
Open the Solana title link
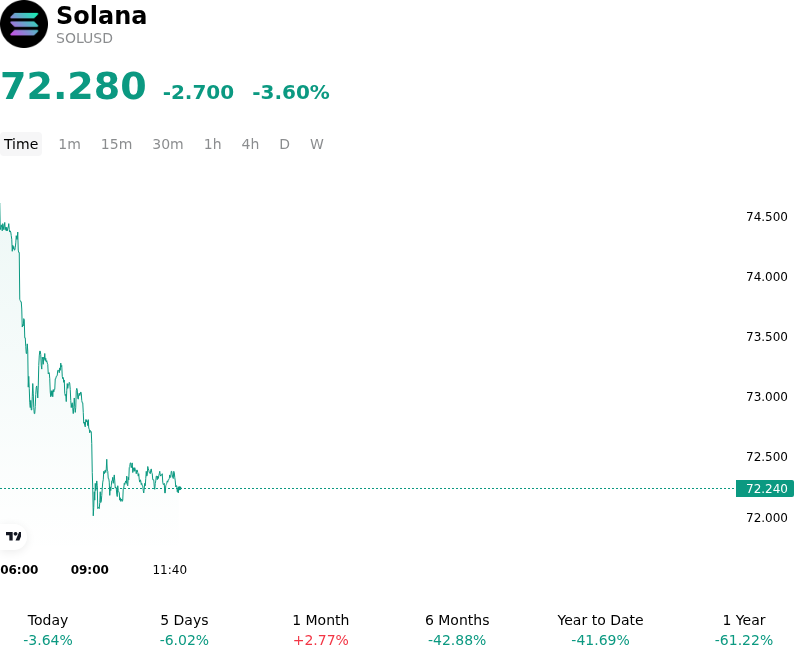tap(102, 15)
